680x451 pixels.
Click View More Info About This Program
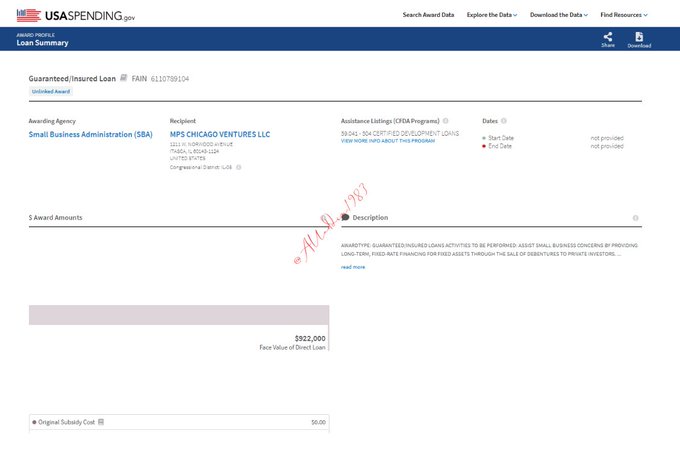click(388, 141)
